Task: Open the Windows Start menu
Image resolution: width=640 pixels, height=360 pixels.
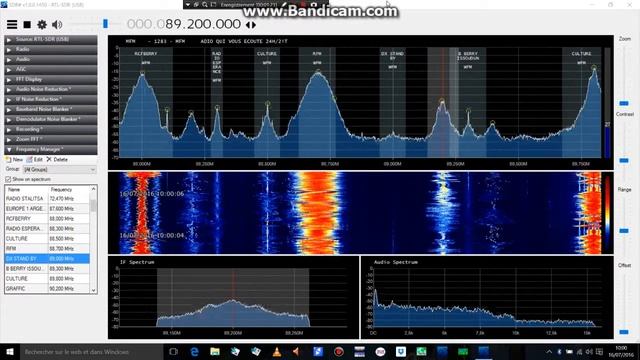Action: (10, 351)
